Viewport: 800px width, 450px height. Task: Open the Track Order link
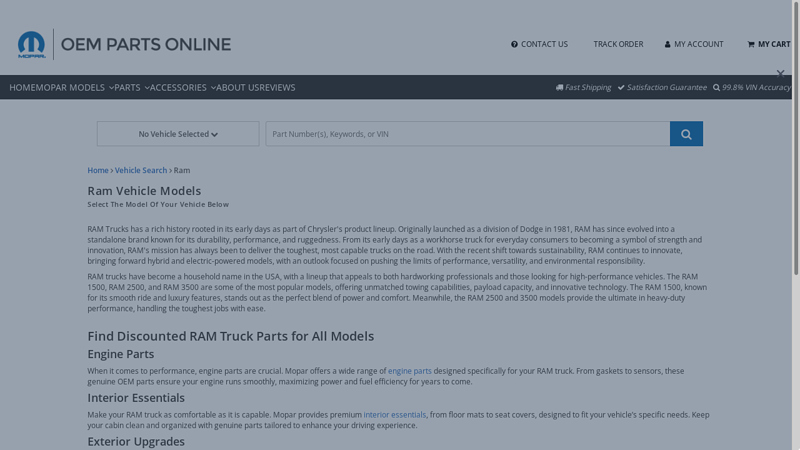point(618,44)
